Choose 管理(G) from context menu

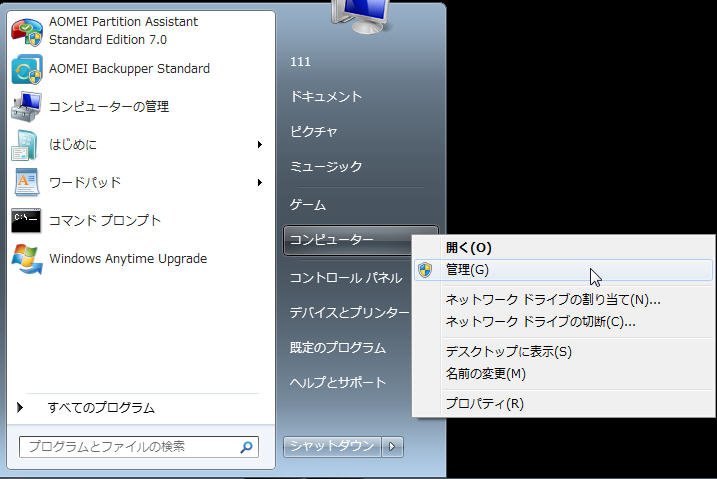click(562, 270)
